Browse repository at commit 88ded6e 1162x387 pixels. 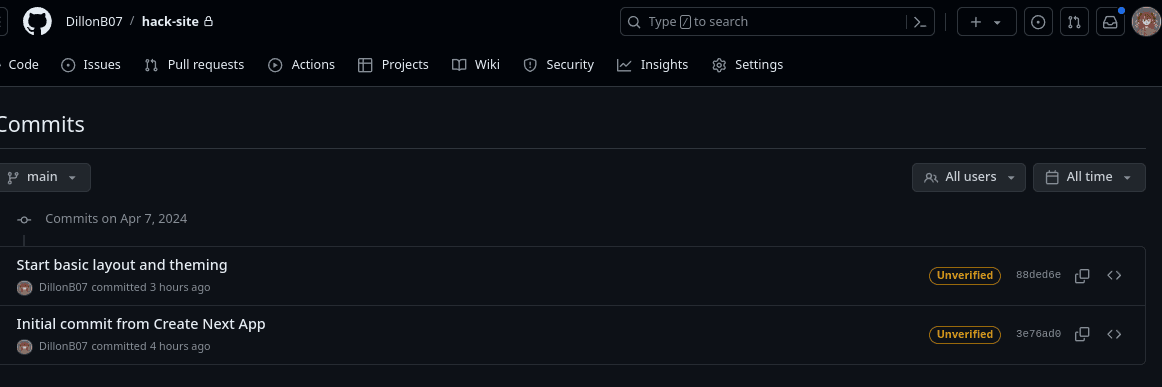1114,276
